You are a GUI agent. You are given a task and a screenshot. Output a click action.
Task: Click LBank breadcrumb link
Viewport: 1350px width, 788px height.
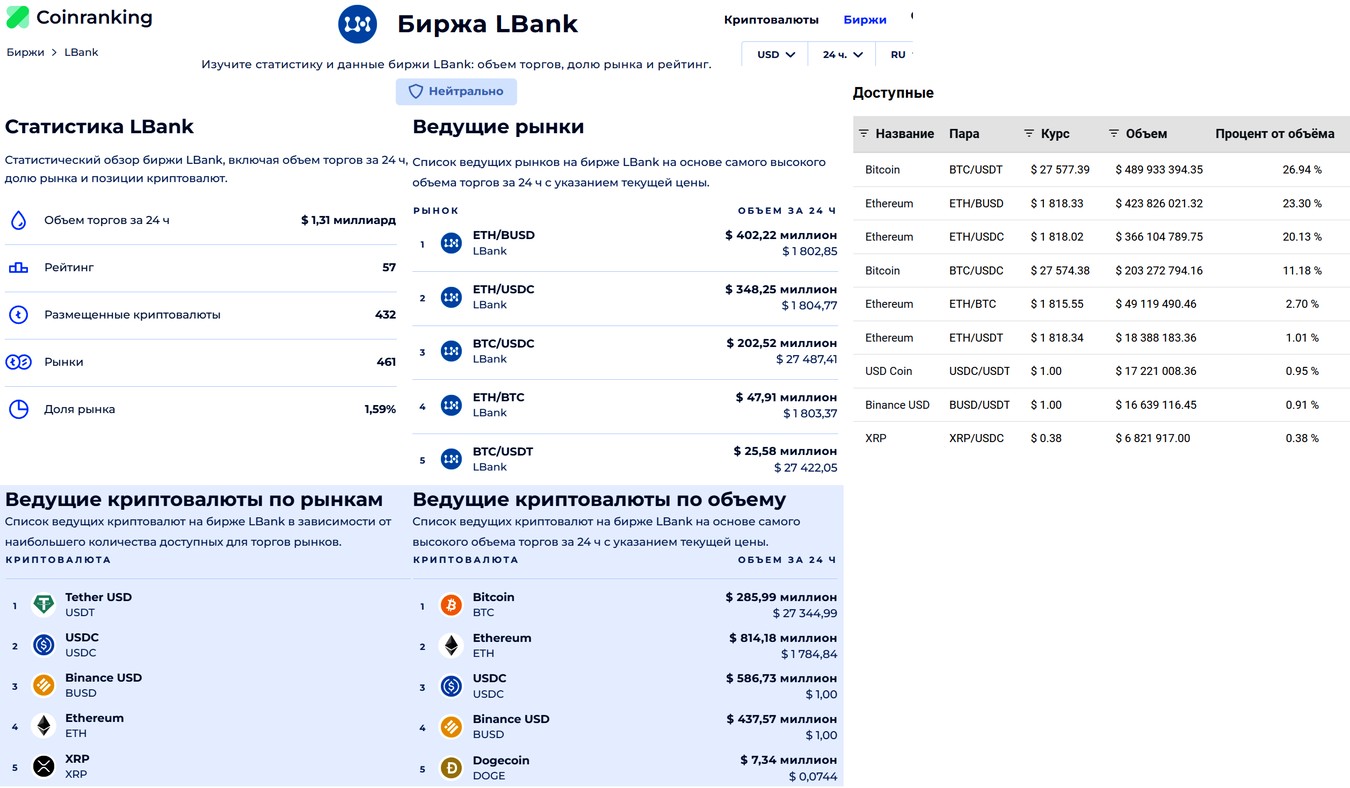coord(81,52)
